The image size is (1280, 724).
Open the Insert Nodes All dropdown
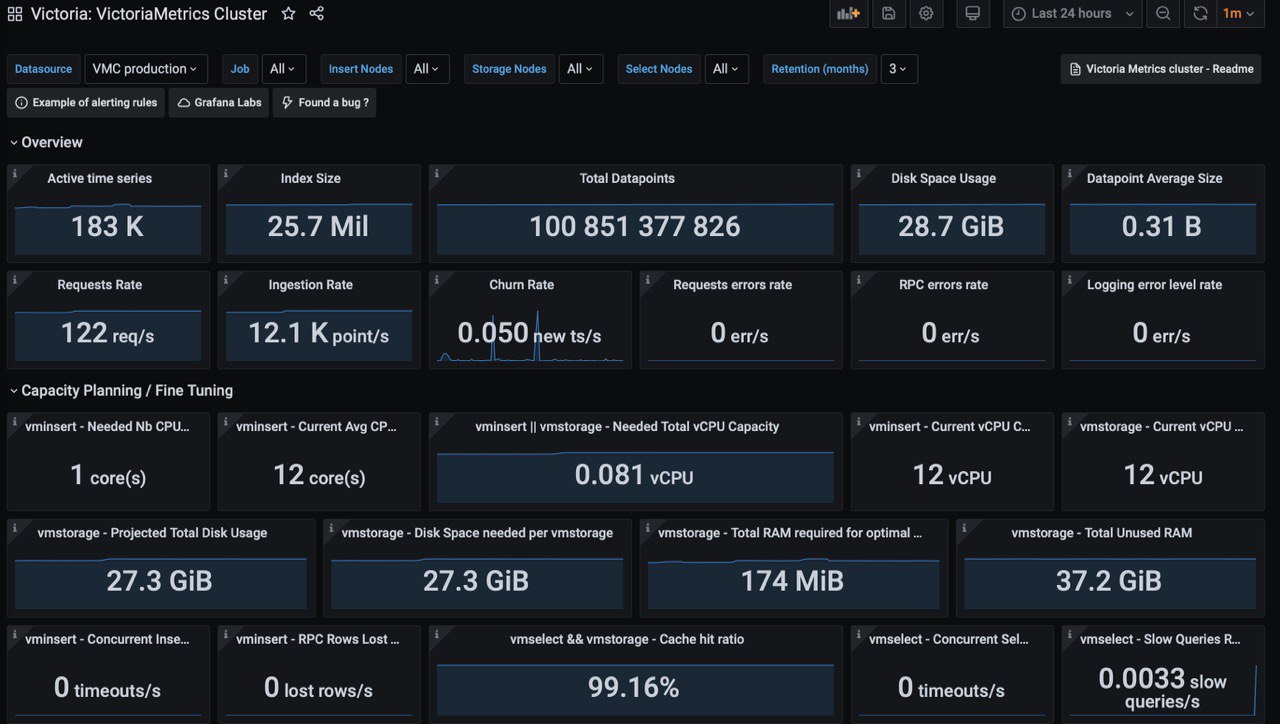tap(428, 69)
